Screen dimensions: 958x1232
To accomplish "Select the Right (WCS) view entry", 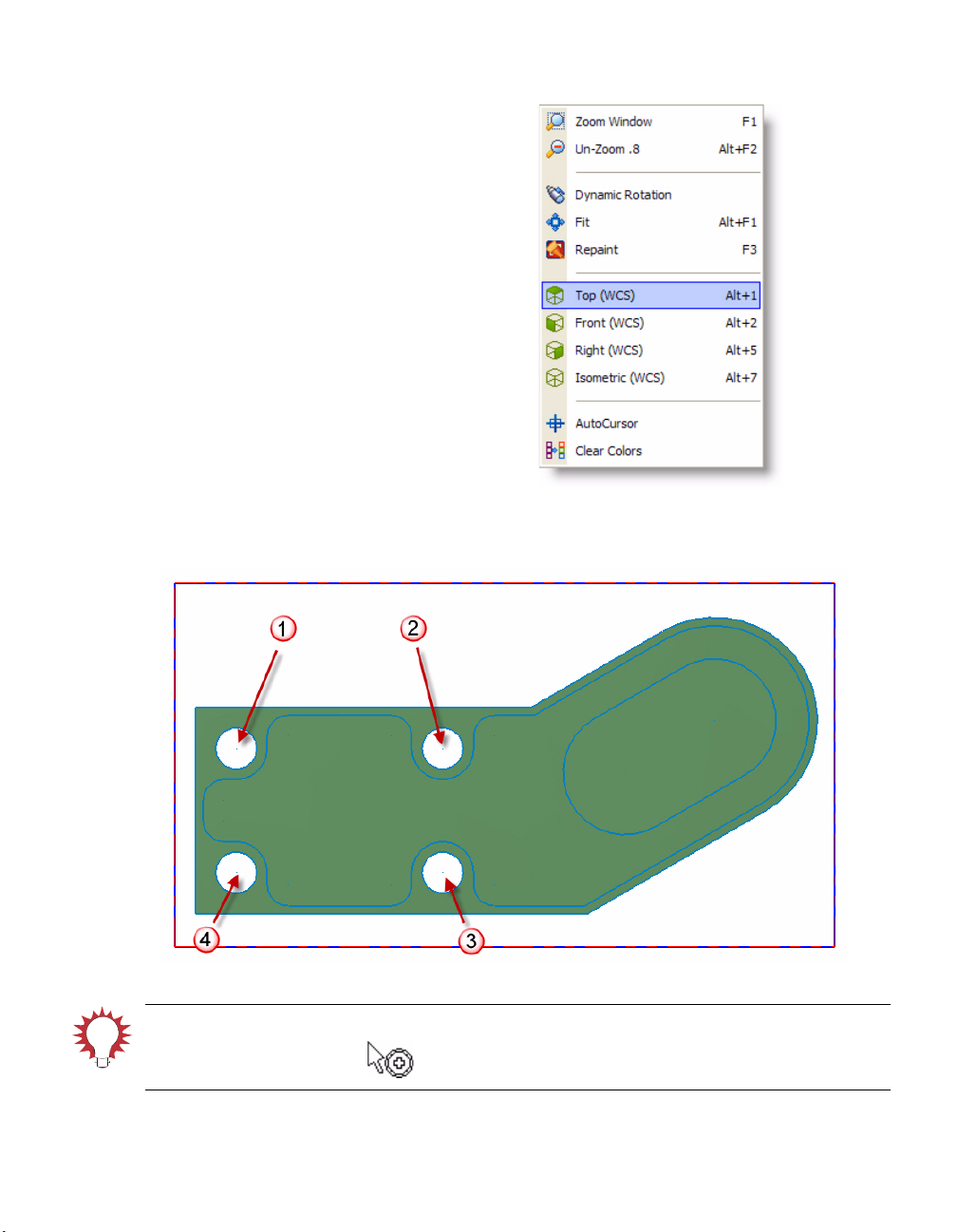I will click(651, 351).
